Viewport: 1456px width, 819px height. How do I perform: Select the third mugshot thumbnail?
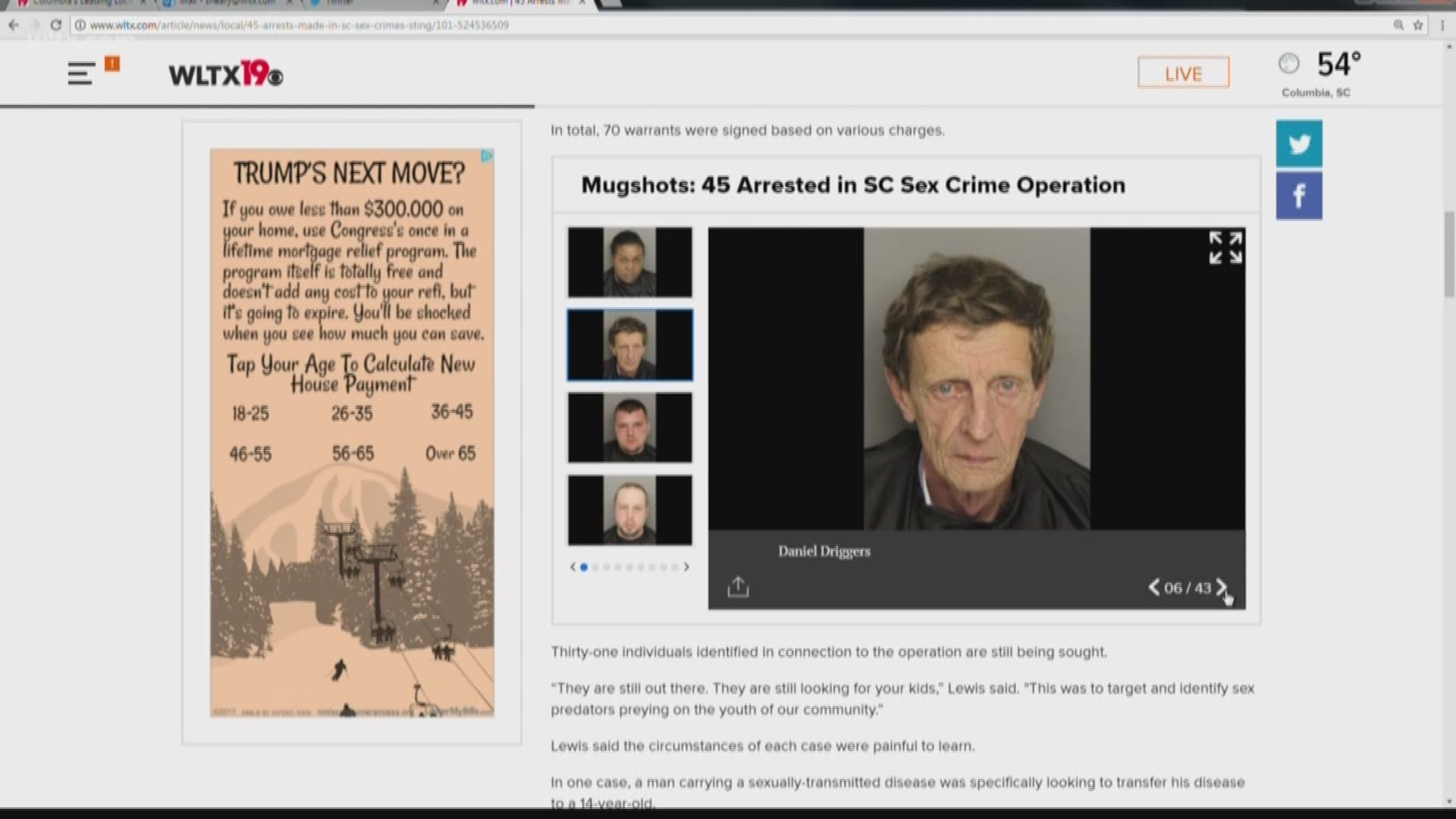(630, 428)
